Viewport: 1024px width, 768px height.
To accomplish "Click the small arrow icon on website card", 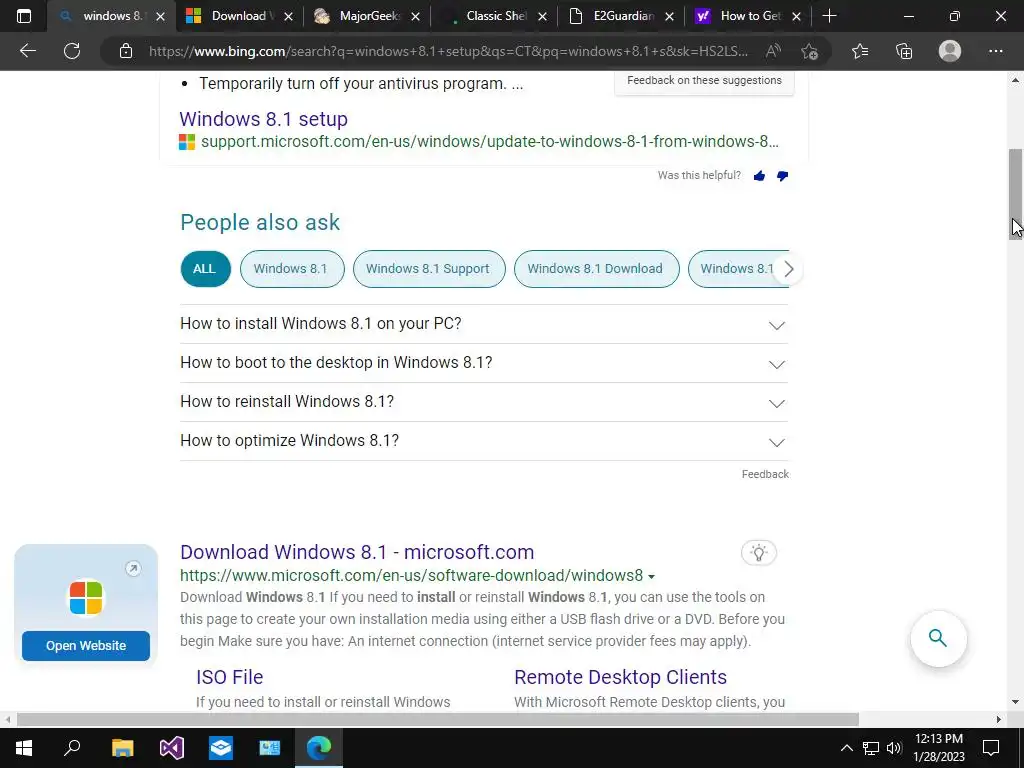I will pyautogui.click(x=133, y=569).
